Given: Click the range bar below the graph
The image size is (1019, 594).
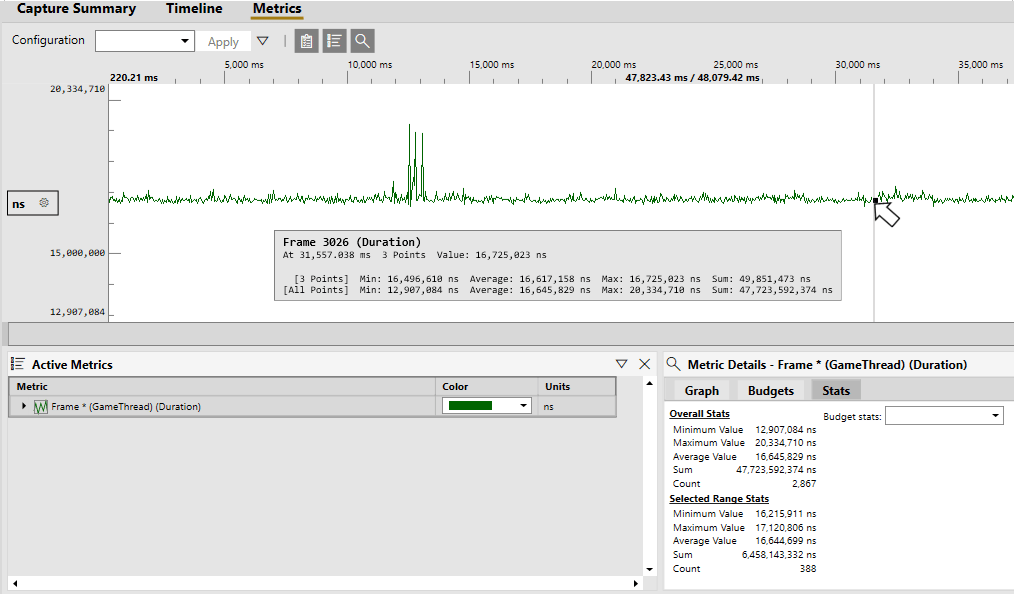Looking at the screenshot, I should (511, 334).
